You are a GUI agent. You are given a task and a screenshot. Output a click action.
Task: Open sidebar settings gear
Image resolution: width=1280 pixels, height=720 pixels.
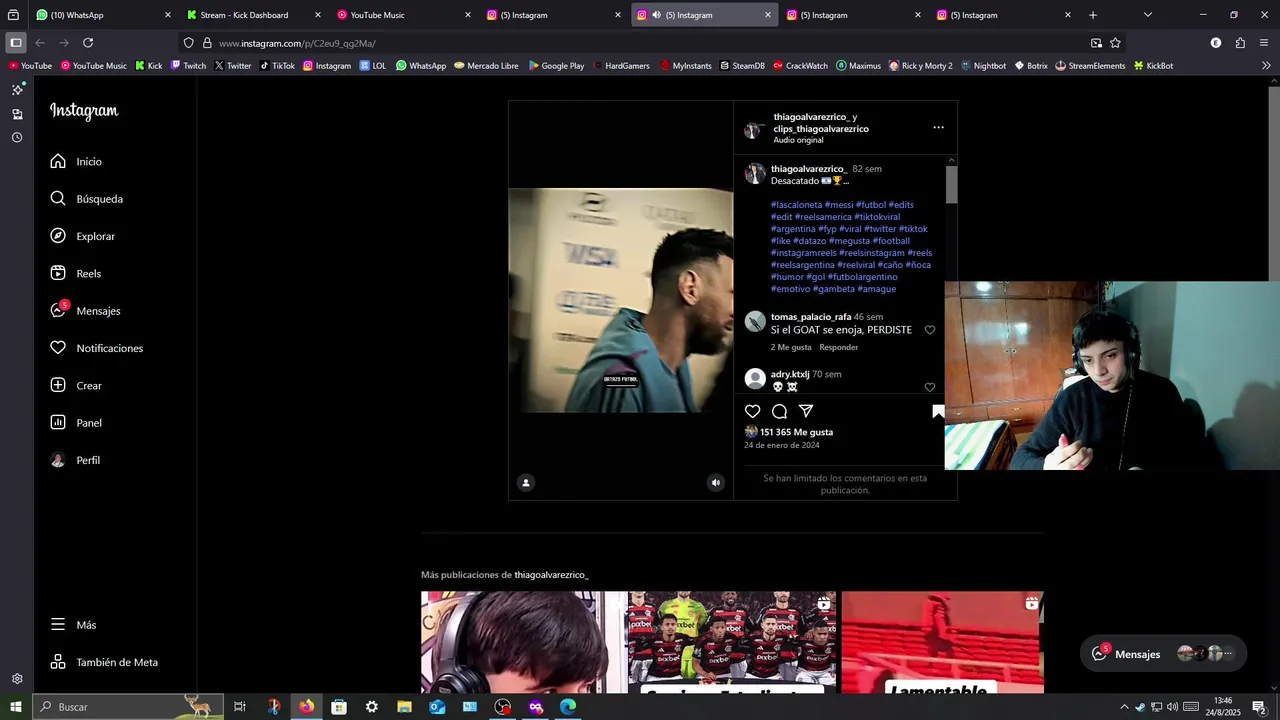(x=17, y=679)
